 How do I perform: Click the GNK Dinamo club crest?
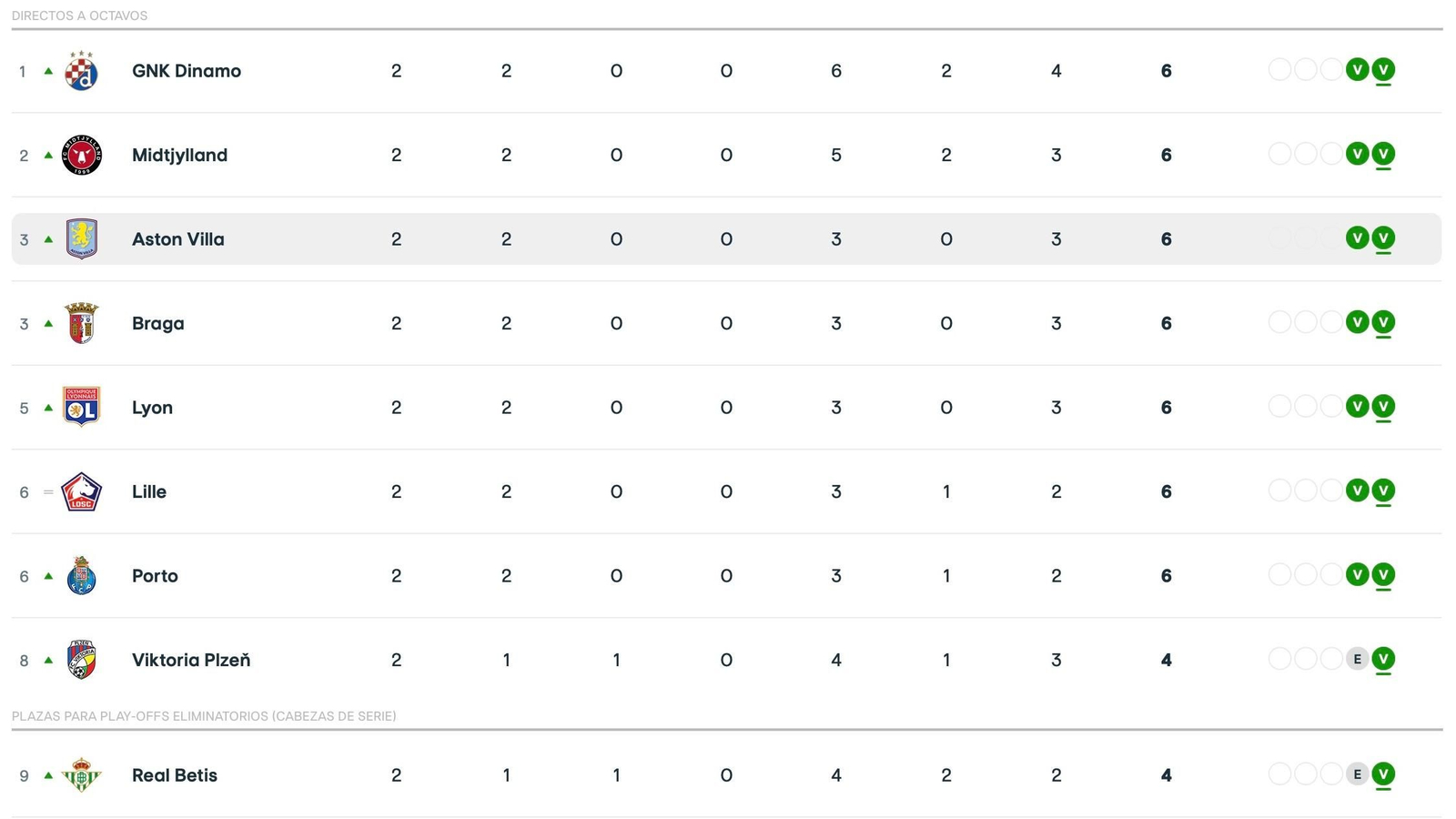click(80, 70)
